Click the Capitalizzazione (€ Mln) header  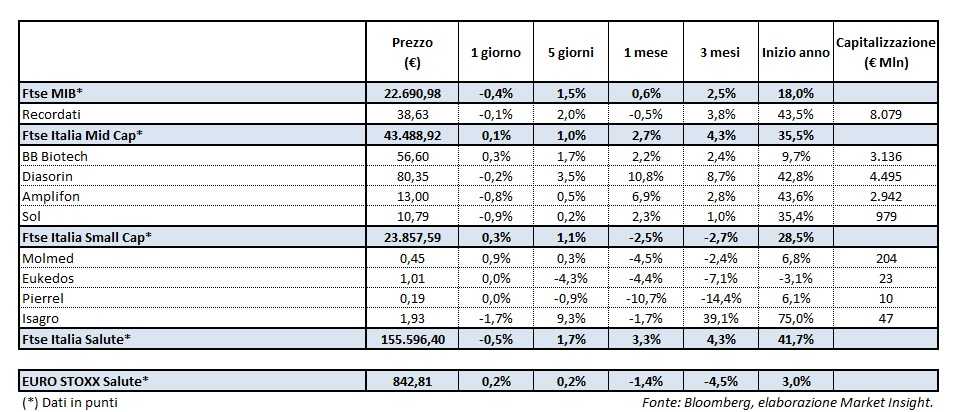click(885, 52)
